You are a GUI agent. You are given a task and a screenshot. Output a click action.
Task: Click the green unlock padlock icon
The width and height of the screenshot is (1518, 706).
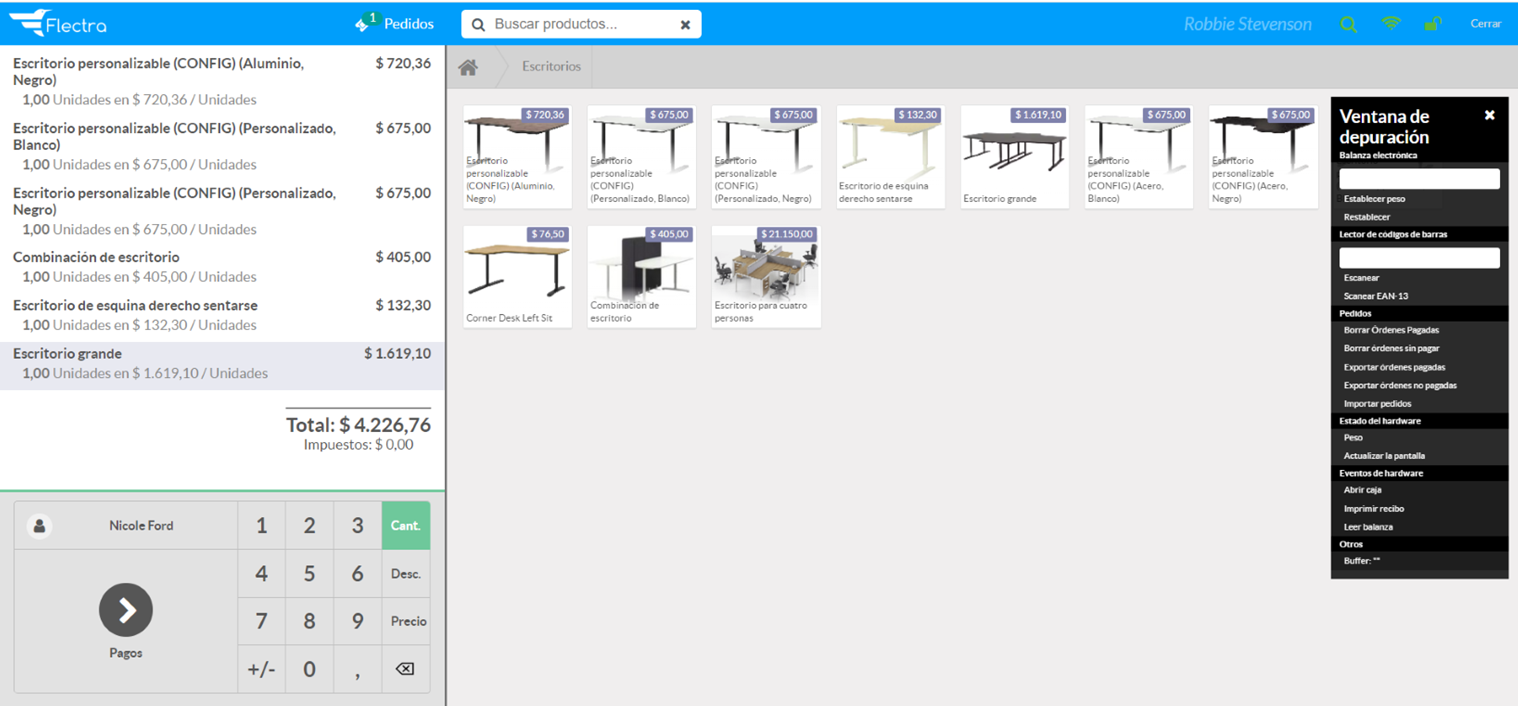1432,24
